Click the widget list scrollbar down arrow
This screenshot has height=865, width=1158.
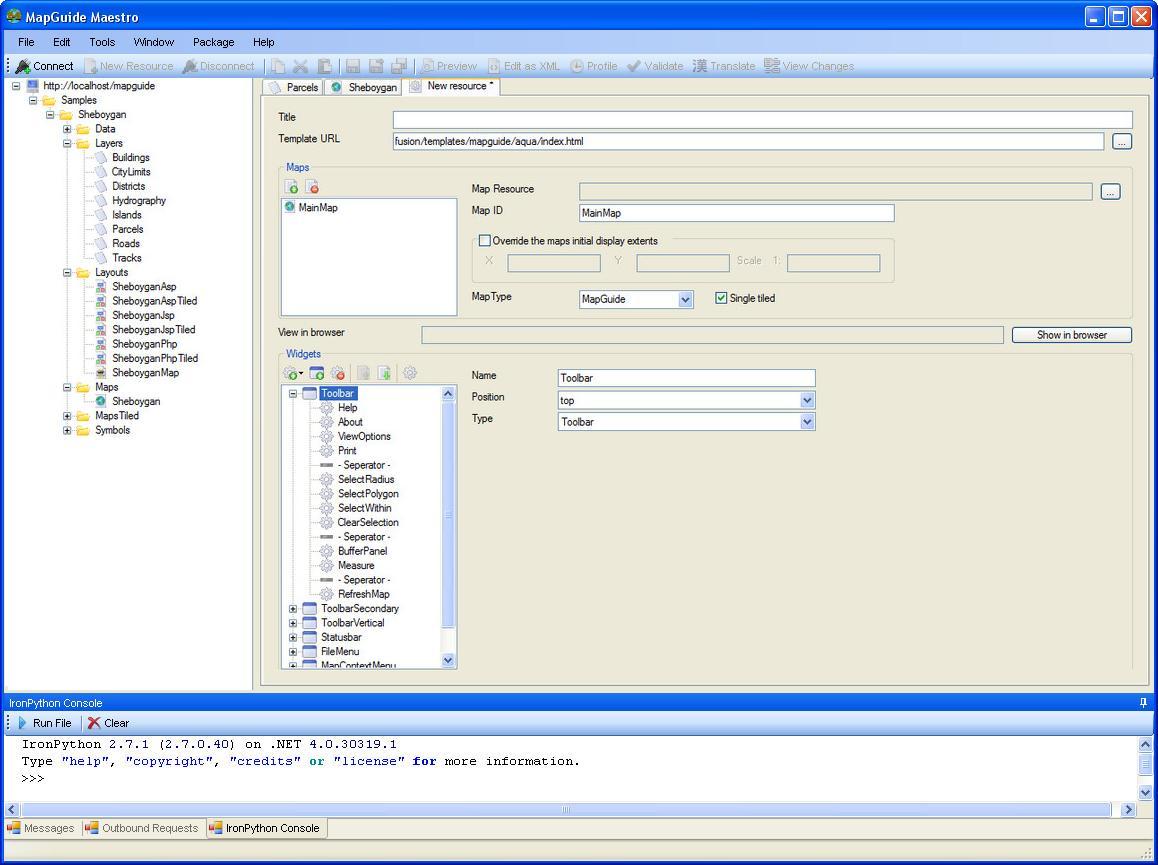pyautogui.click(x=448, y=659)
